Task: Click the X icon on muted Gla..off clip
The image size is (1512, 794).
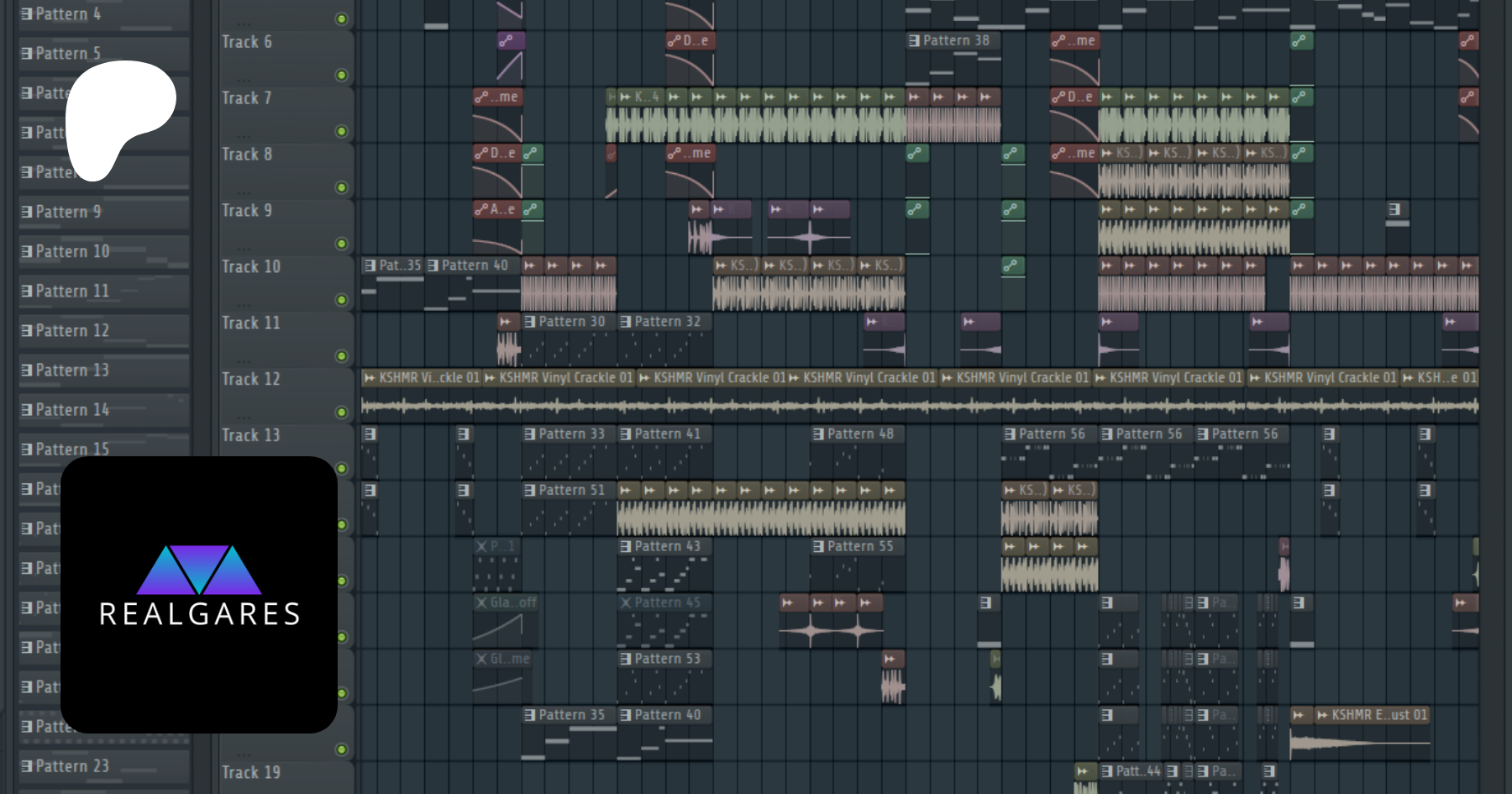Action: [x=481, y=602]
